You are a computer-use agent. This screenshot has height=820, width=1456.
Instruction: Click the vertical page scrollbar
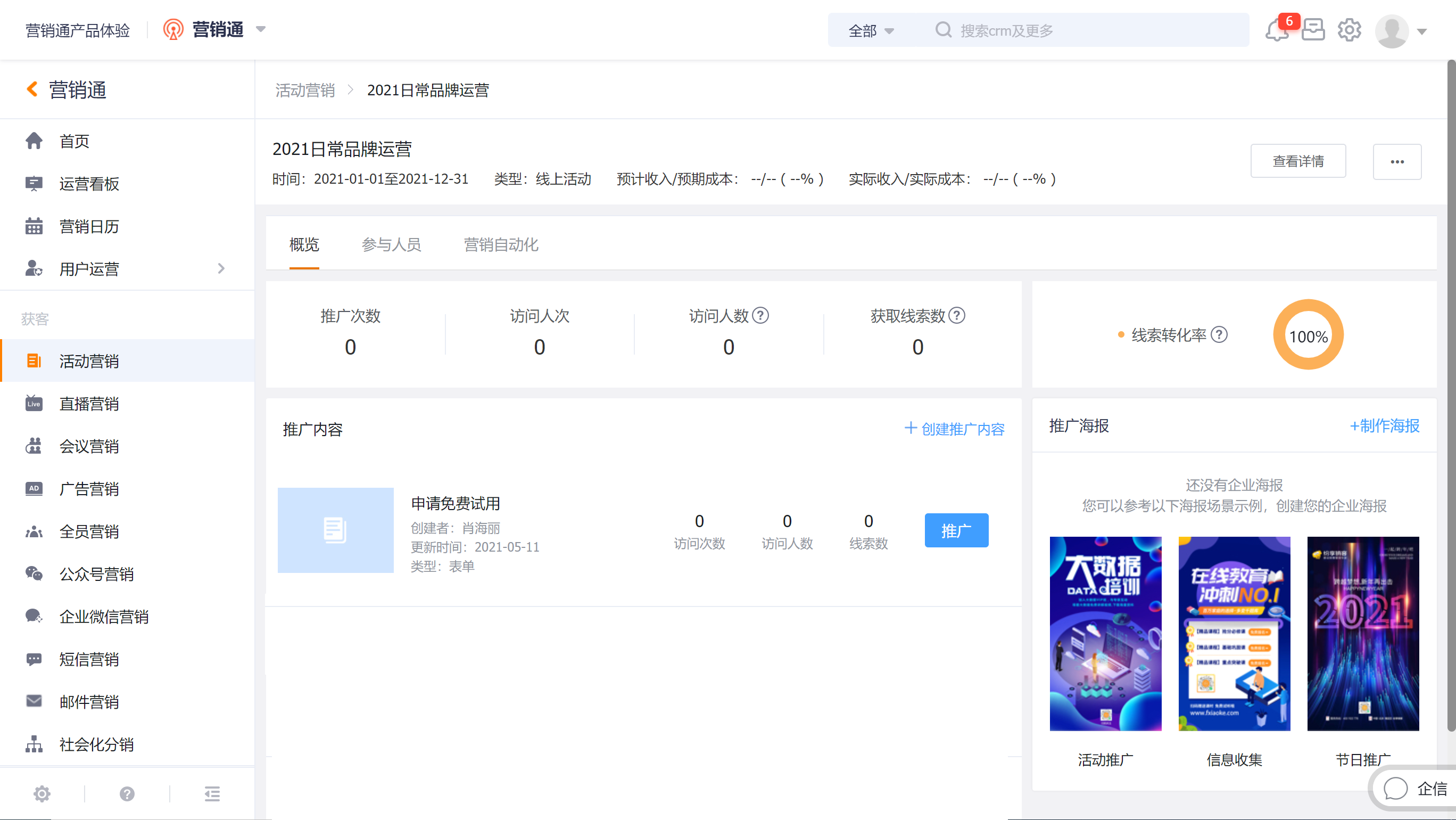click(1451, 396)
